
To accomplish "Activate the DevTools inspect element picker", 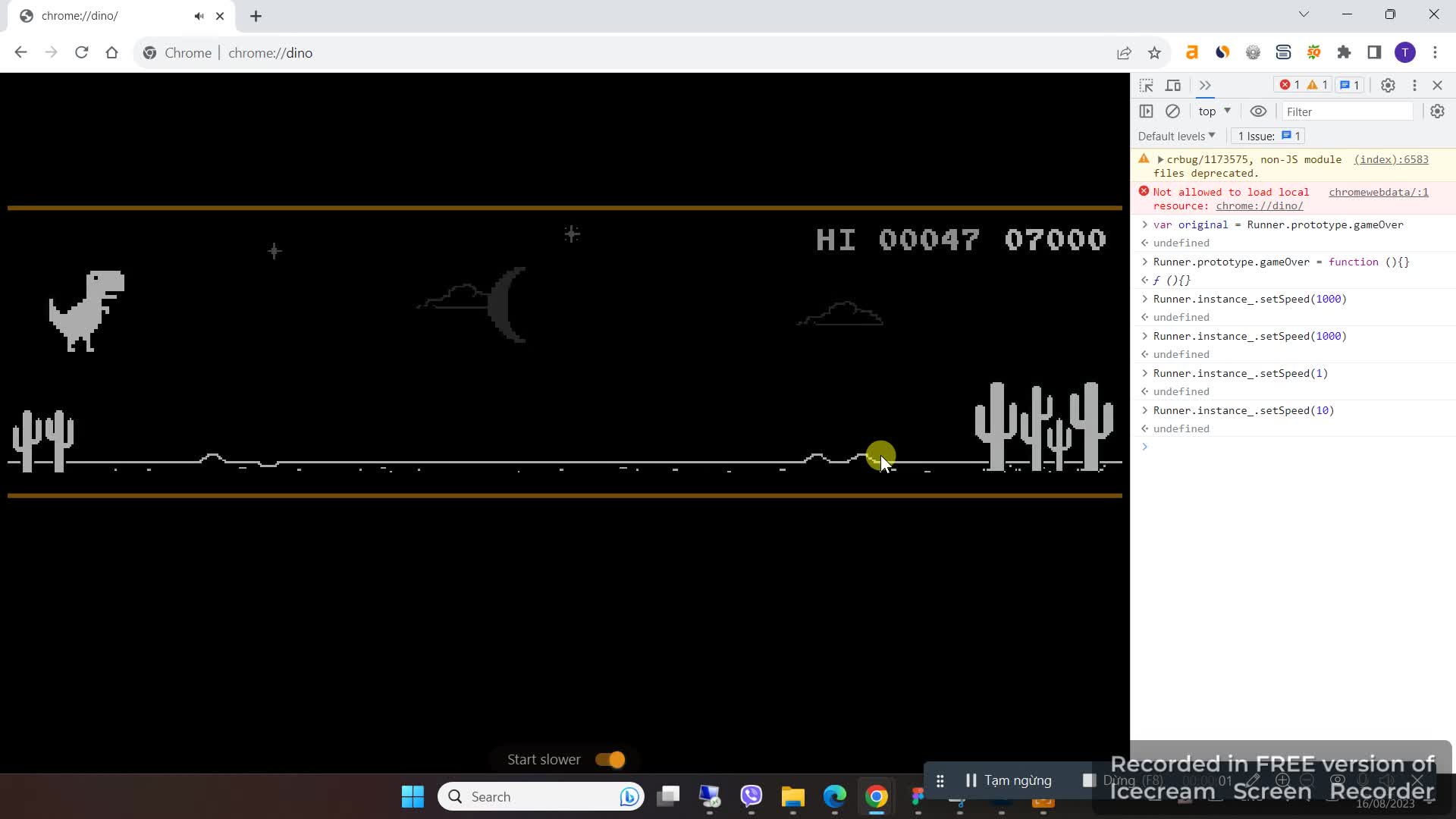I will (x=1146, y=85).
